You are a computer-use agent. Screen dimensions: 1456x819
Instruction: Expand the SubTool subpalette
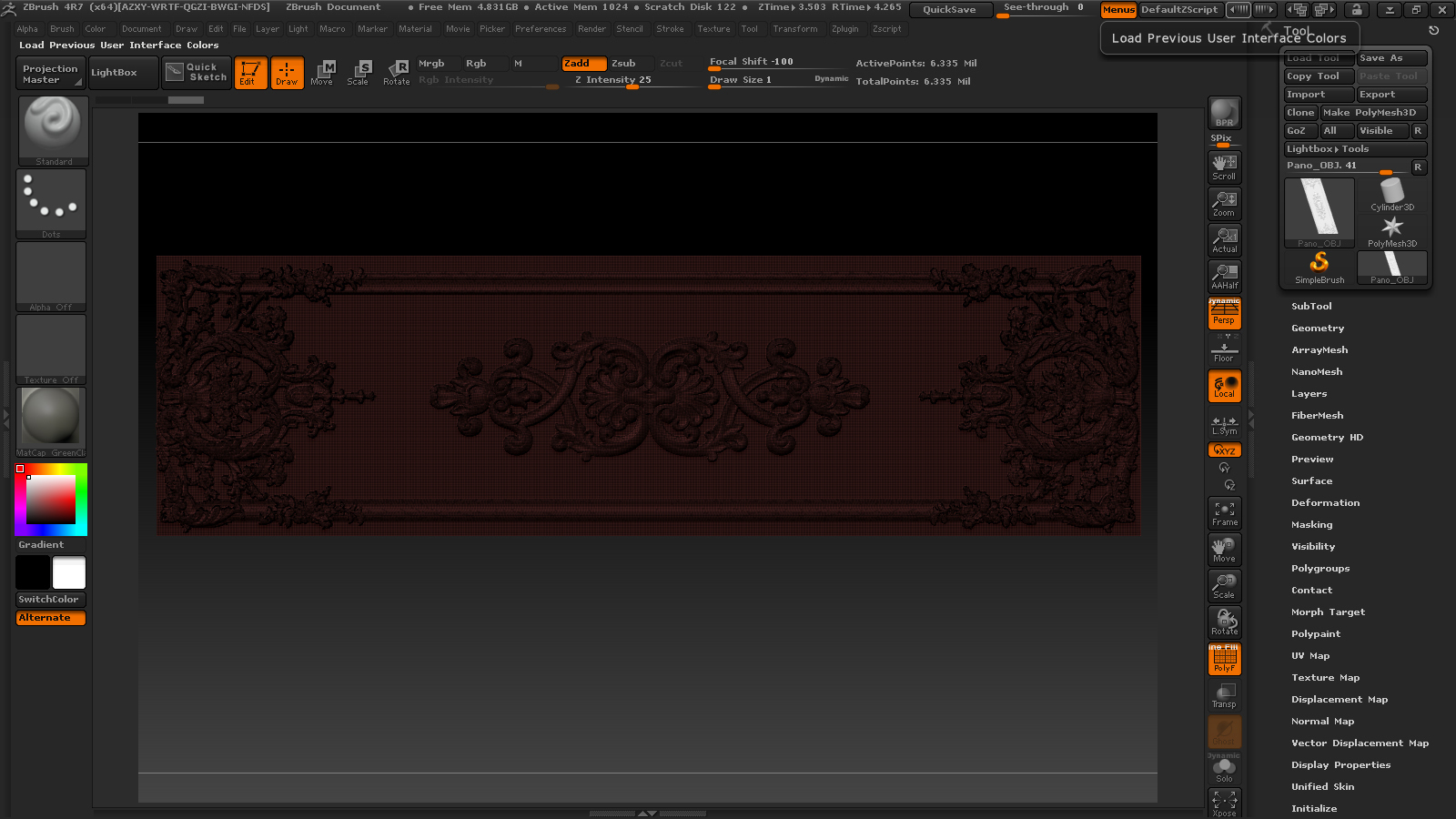point(1311,307)
